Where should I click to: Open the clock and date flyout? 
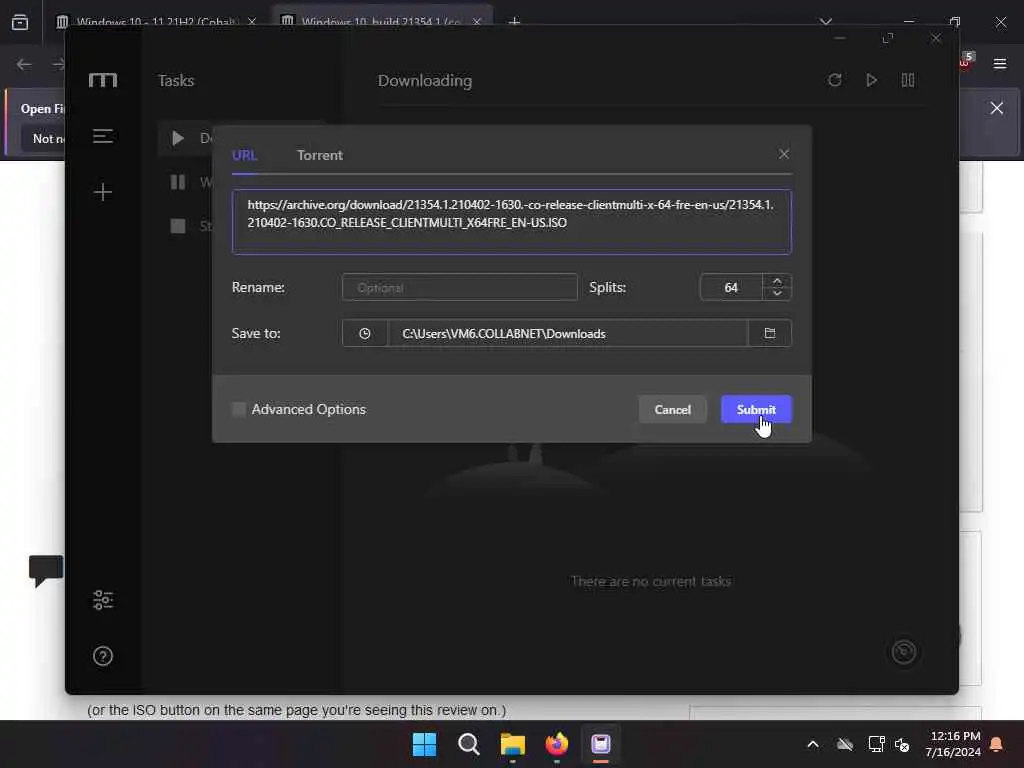tap(953, 744)
